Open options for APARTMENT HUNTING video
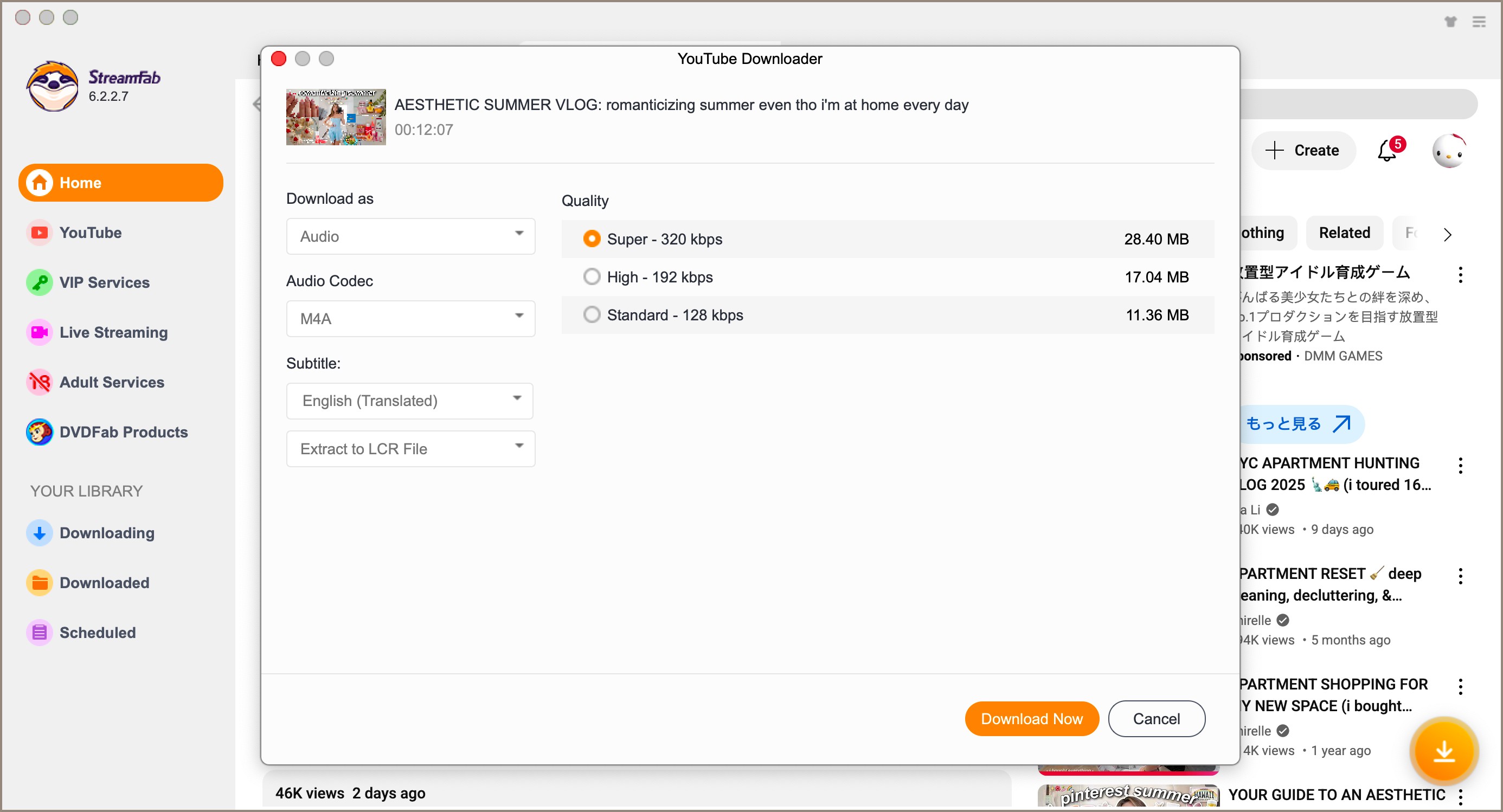This screenshot has height=812, width=1503. 1460,466
